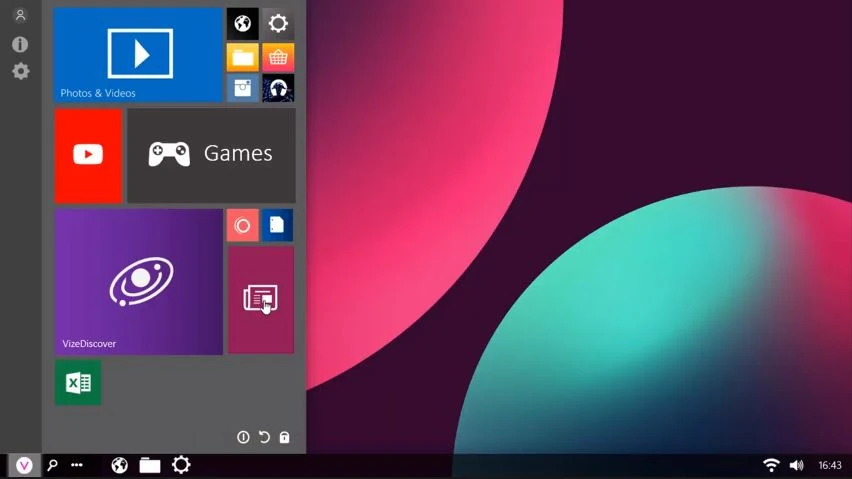
Task: Launch the globe browser from taskbar
Action: 120,465
